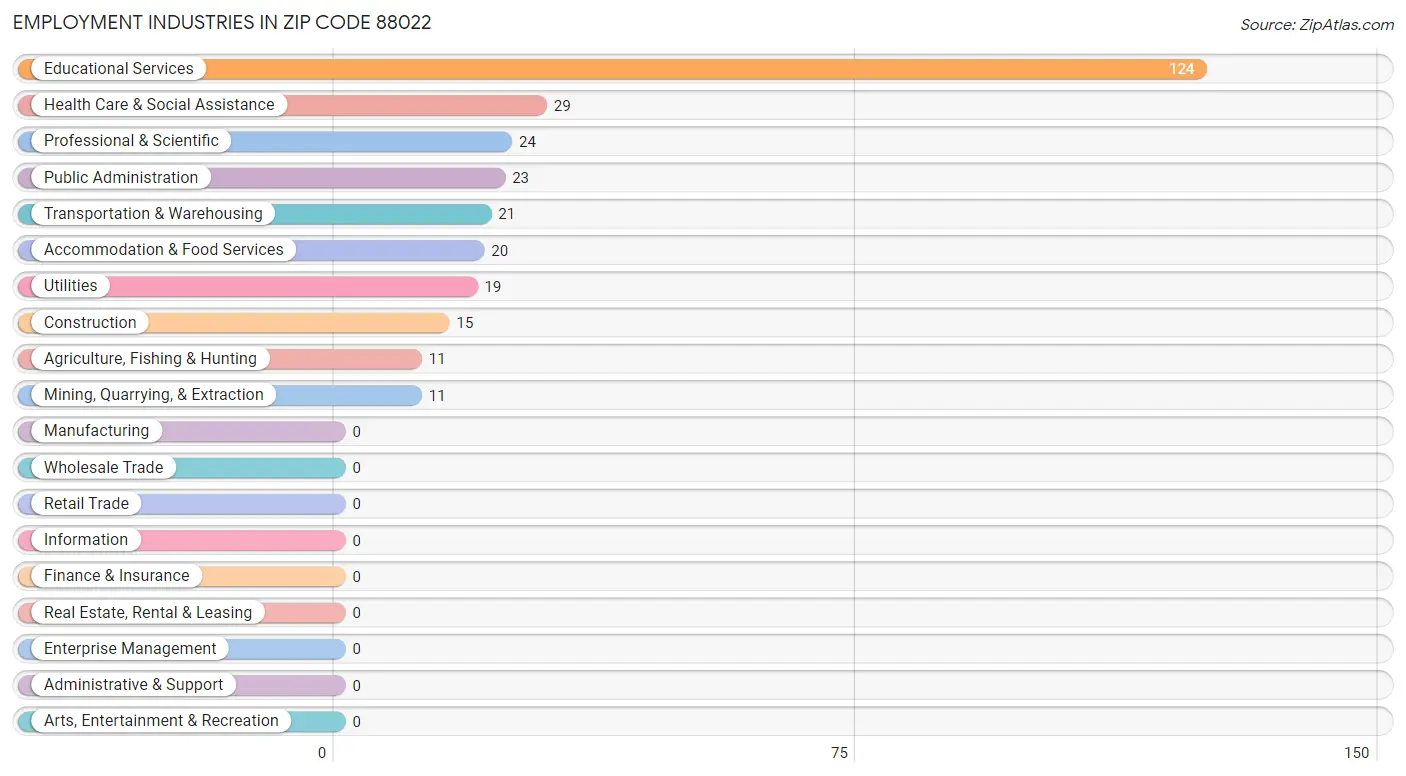
Task: Click the Enterprise Management label
Action: coord(130,648)
